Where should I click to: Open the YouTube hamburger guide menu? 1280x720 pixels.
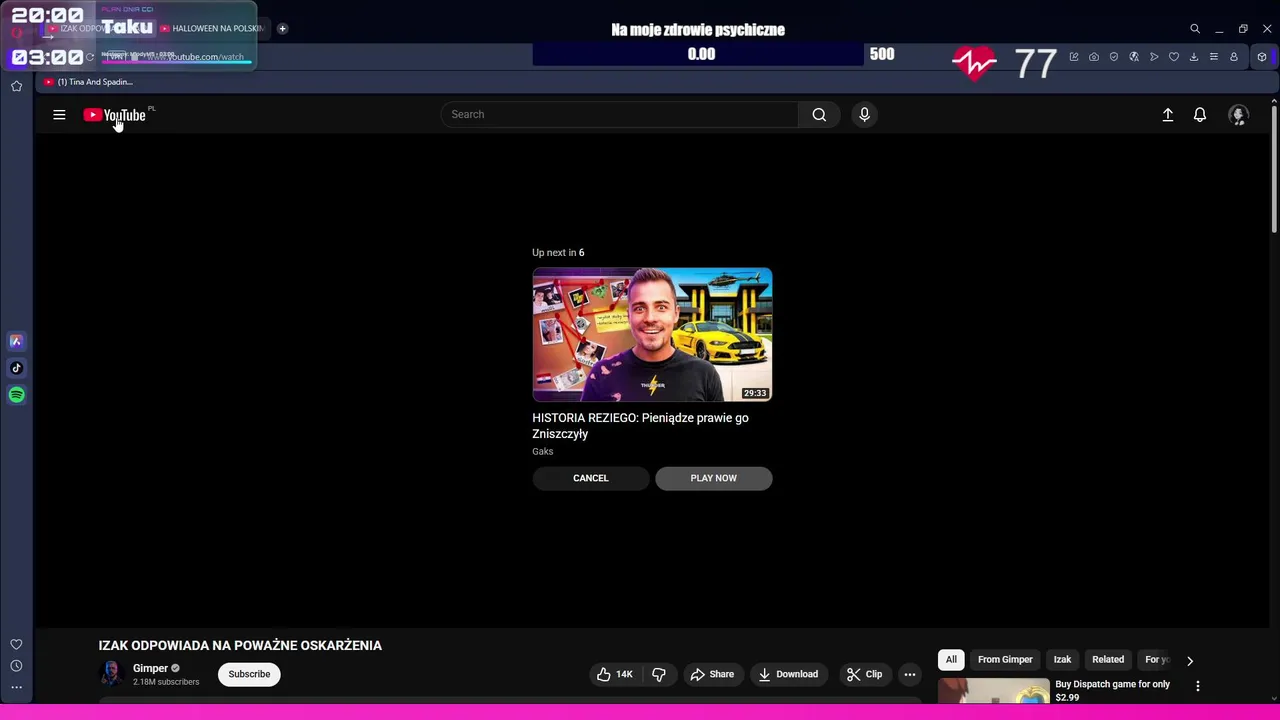59,115
